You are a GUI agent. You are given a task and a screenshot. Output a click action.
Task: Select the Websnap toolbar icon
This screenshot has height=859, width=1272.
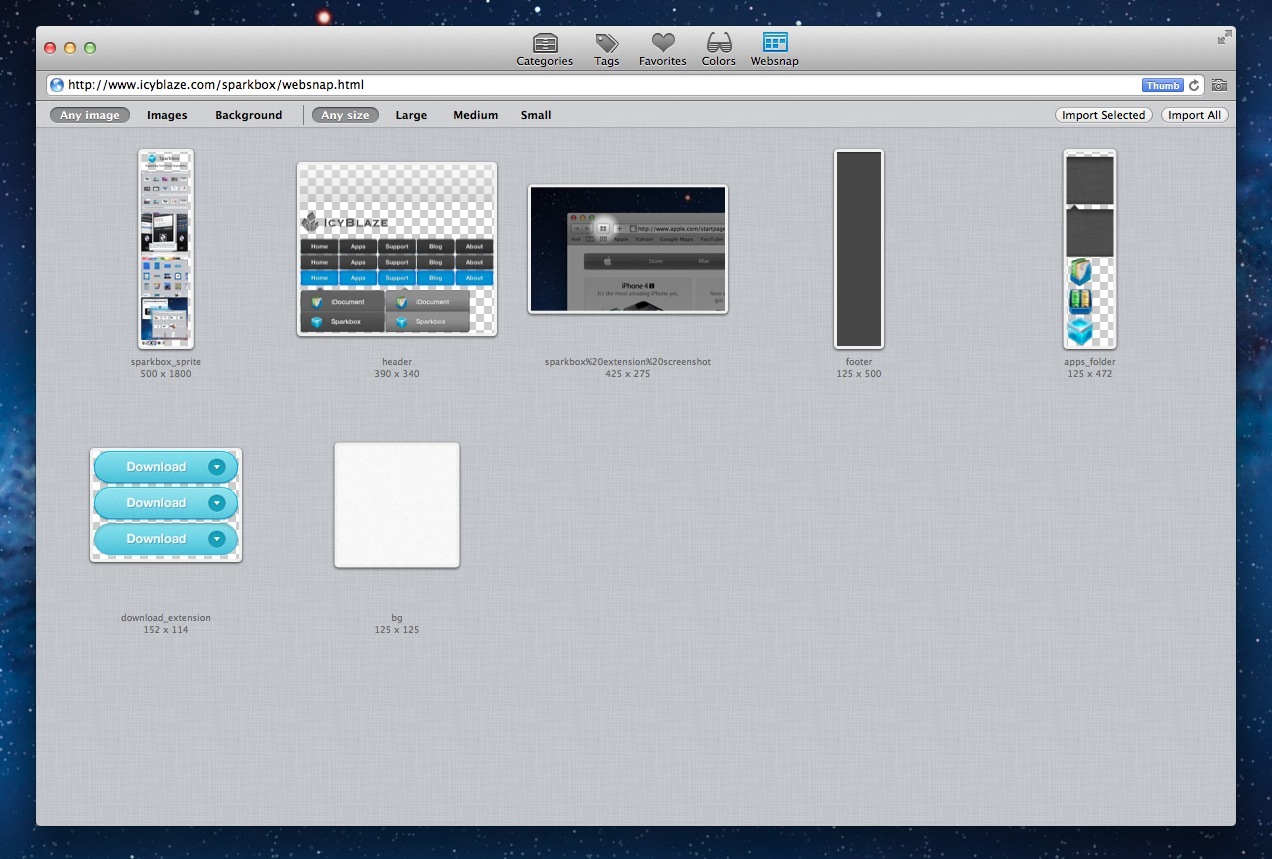click(x=775, y=49)
